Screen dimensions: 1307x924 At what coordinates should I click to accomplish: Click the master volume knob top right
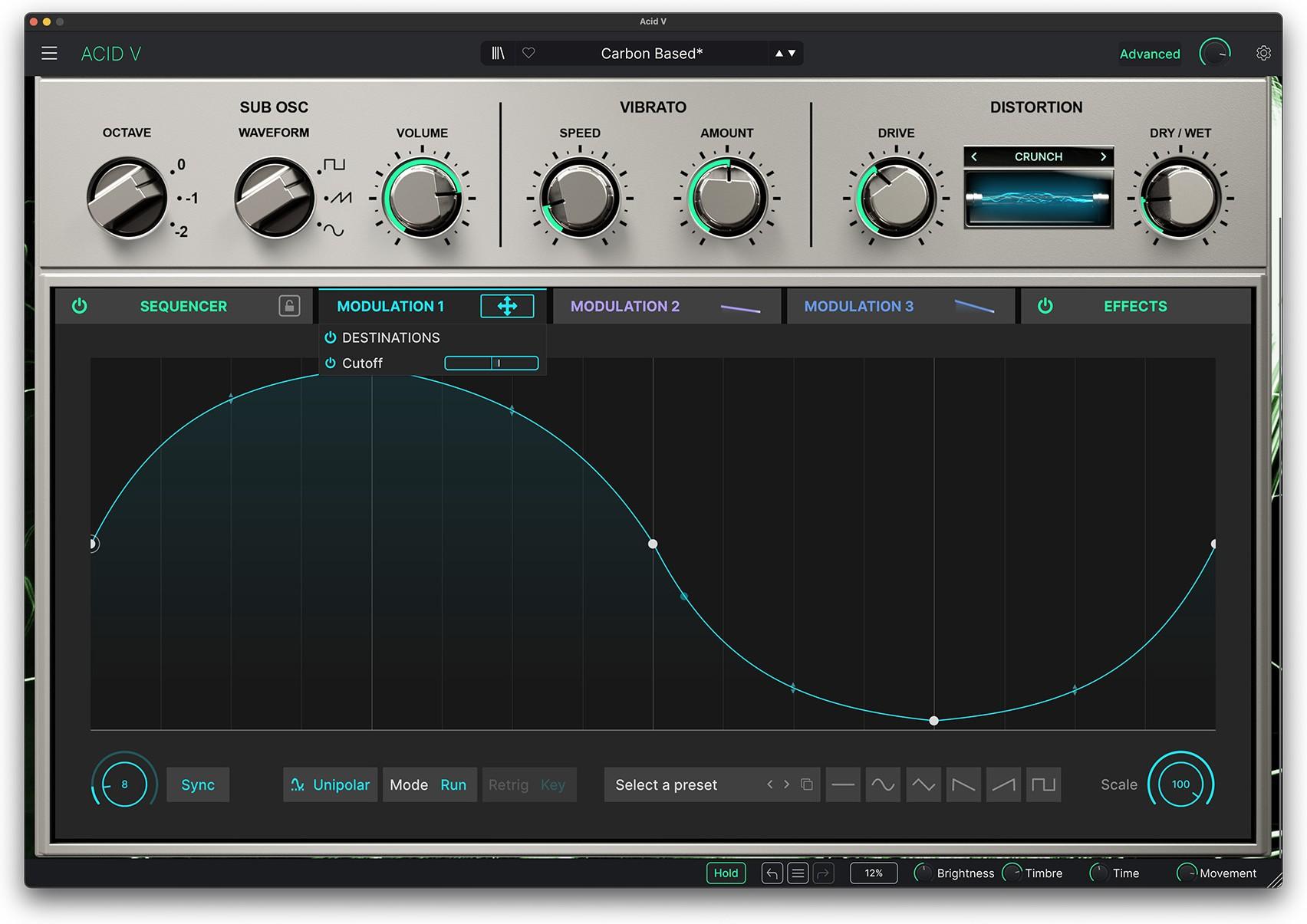click(x=1215, y=53)
